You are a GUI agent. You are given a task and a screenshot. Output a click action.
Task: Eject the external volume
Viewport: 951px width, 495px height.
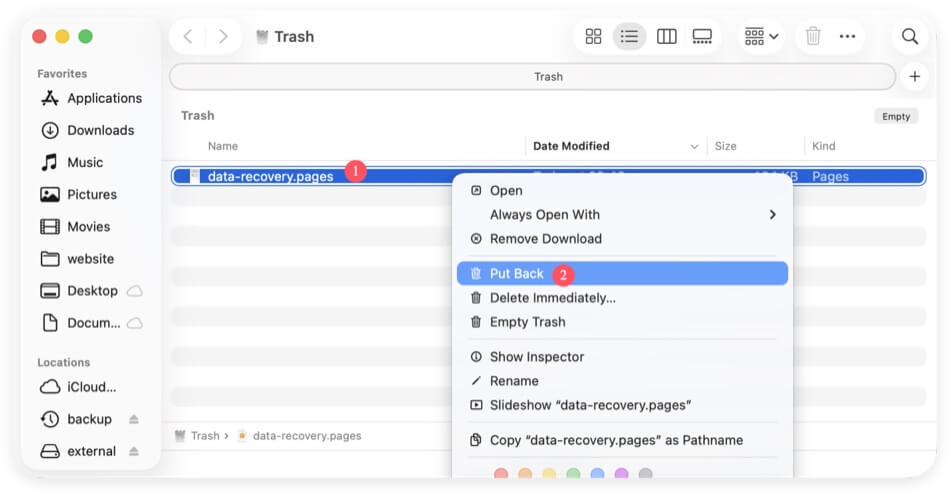point(134,451)
